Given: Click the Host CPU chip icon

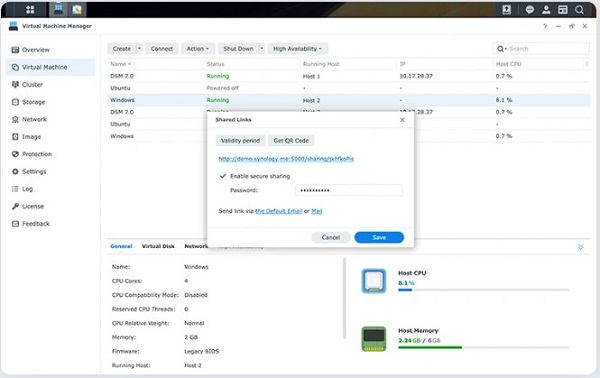Looking at the screenshot, I should coord(374,281).
